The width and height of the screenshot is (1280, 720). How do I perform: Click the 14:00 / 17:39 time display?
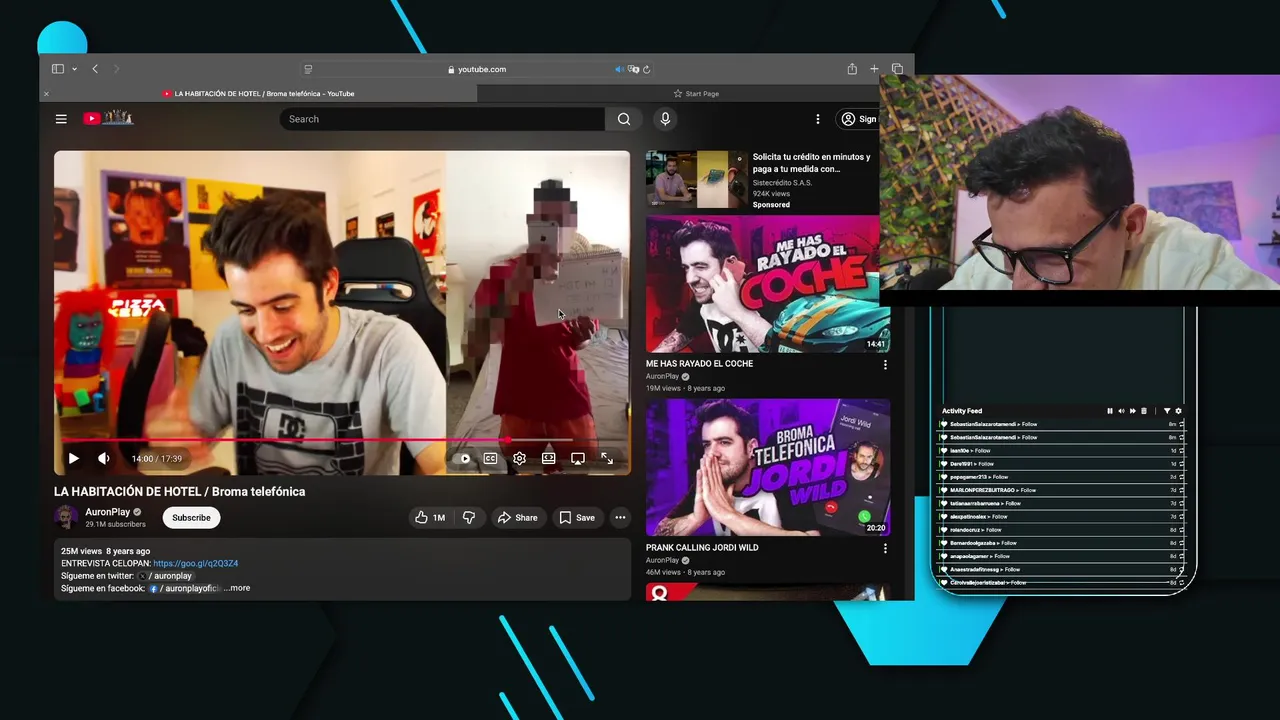157,459
